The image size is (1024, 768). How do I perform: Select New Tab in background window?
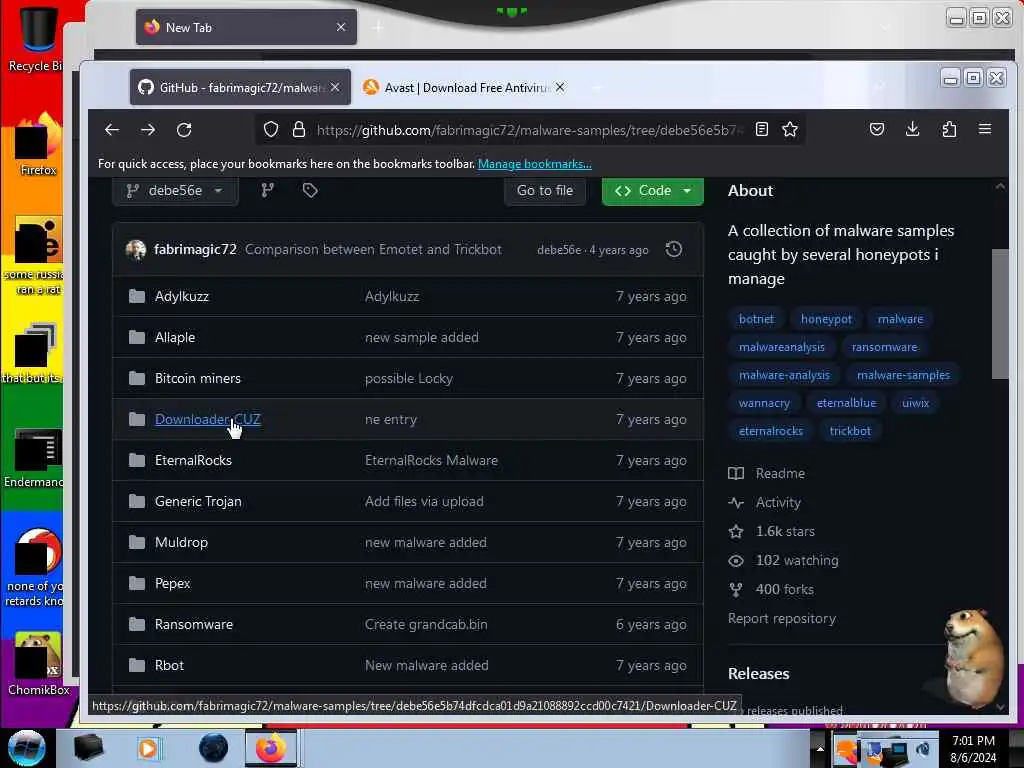click(x=246, y=27)
